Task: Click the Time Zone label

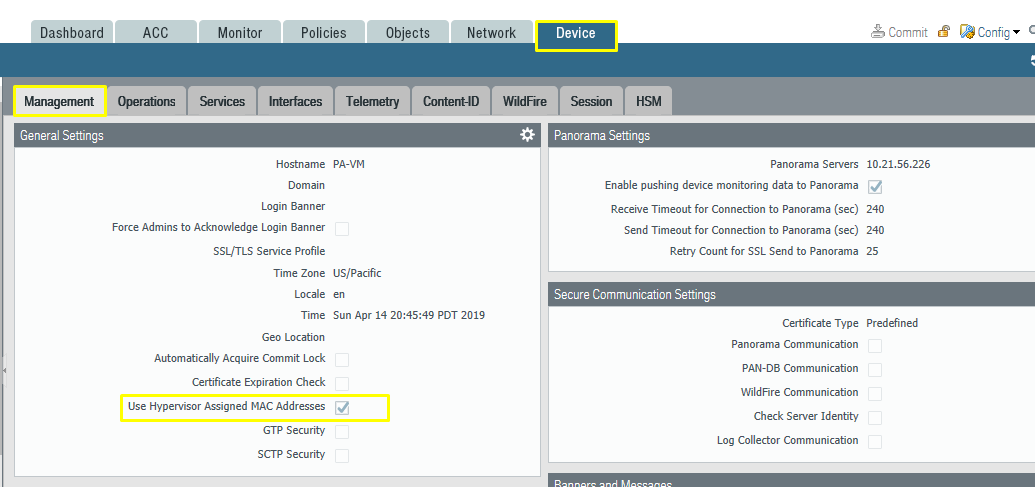Action: 299,273
